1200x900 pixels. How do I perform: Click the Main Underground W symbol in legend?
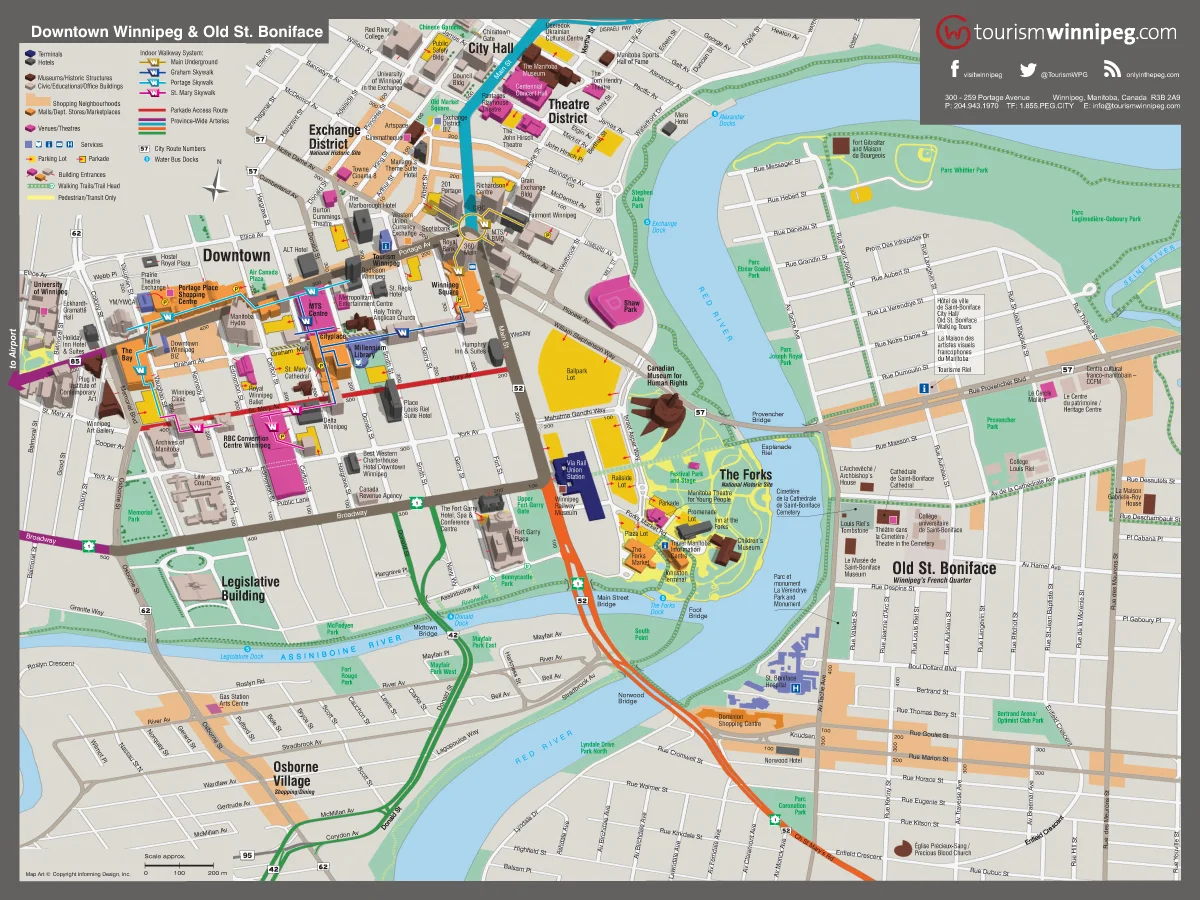click(154, 62)
